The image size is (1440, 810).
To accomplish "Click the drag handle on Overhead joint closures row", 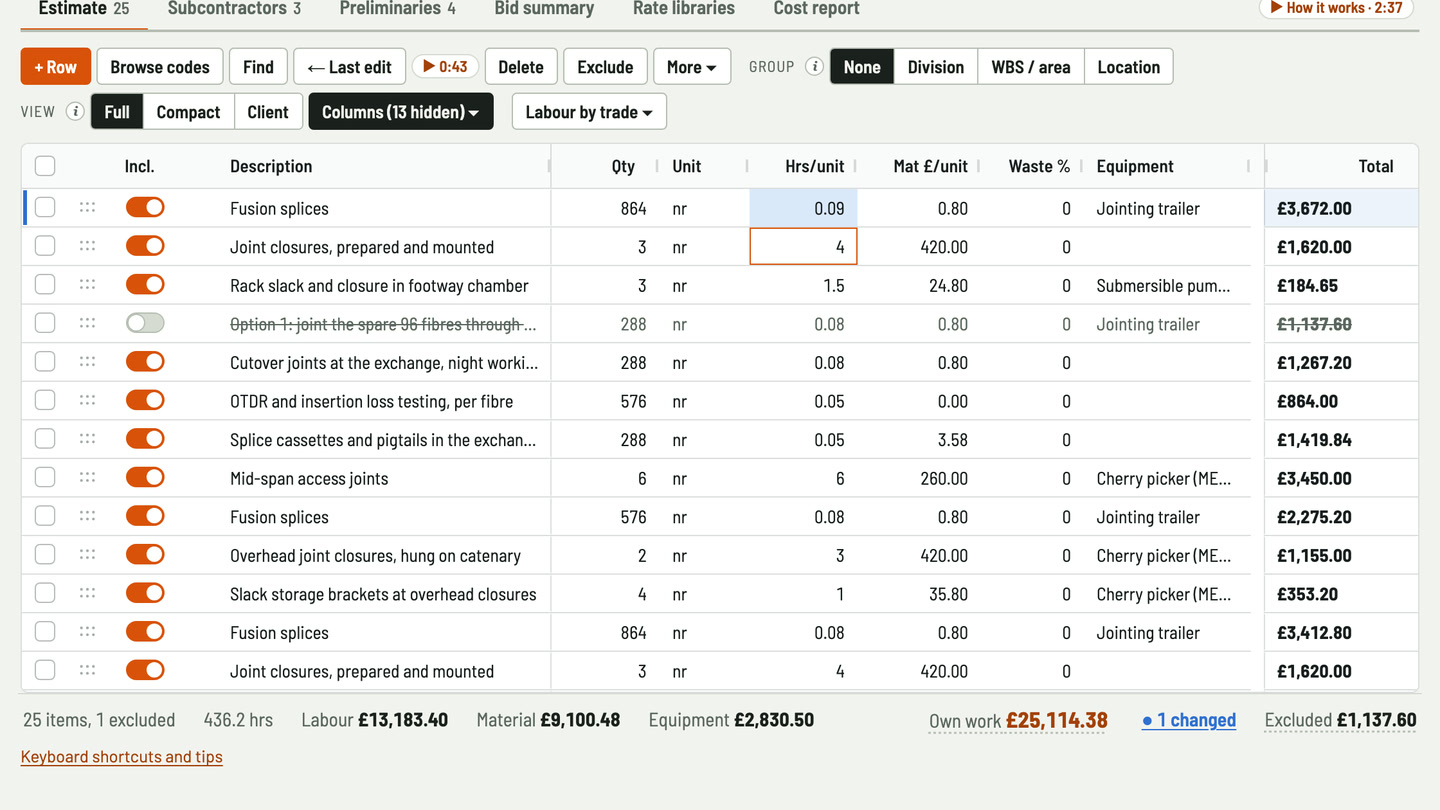I will pos(87,555).
